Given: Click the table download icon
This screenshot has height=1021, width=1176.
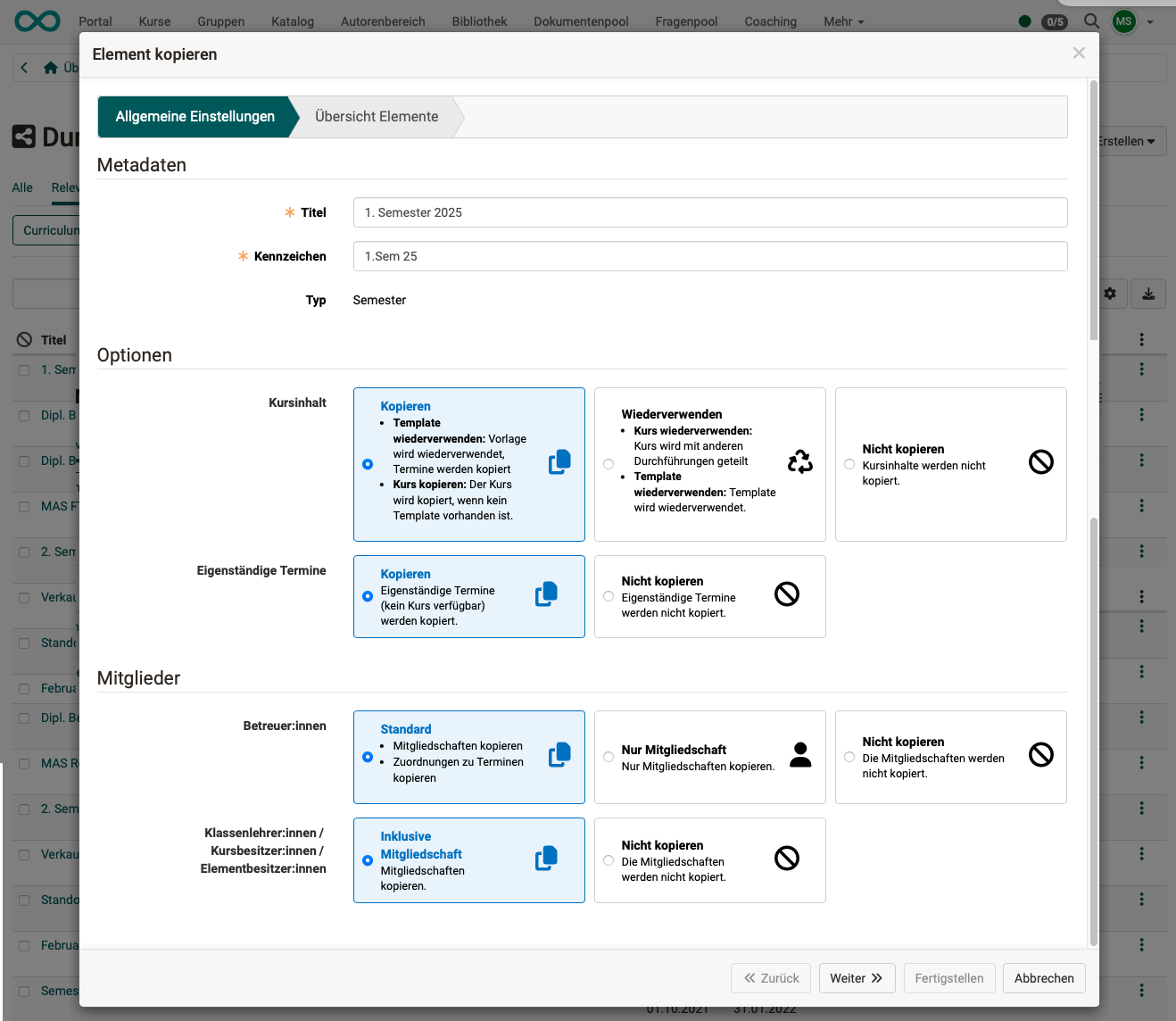Looking at the screenshot, I should (1148, 293).
